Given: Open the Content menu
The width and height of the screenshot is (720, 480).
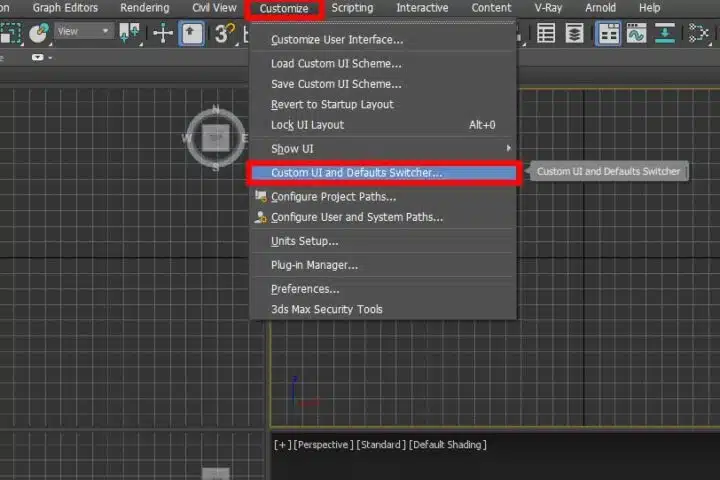Looking at the screenshot, I should point(491,8).
